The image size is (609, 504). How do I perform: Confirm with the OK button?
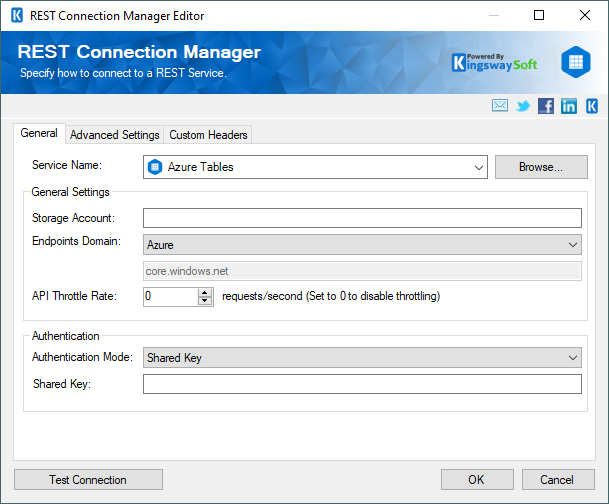477,480
